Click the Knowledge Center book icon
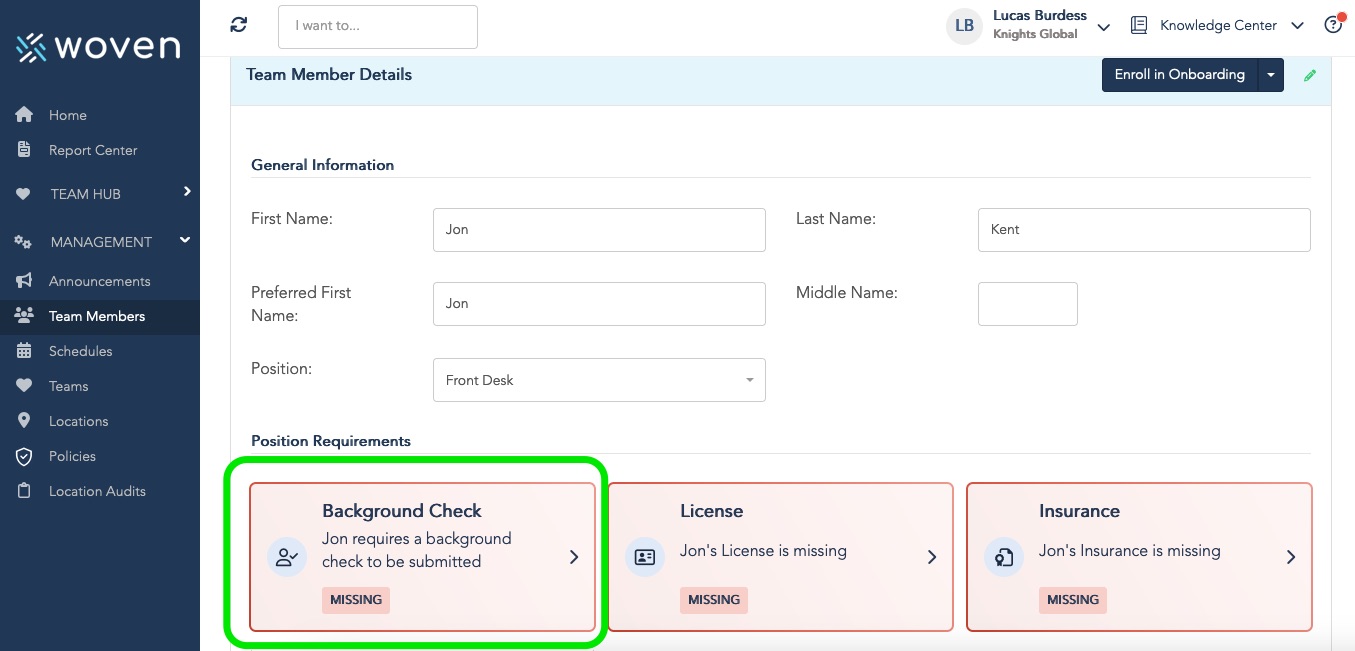Image resolution: width=1355 pixels, height=651 pixels. coord(1139,25)
